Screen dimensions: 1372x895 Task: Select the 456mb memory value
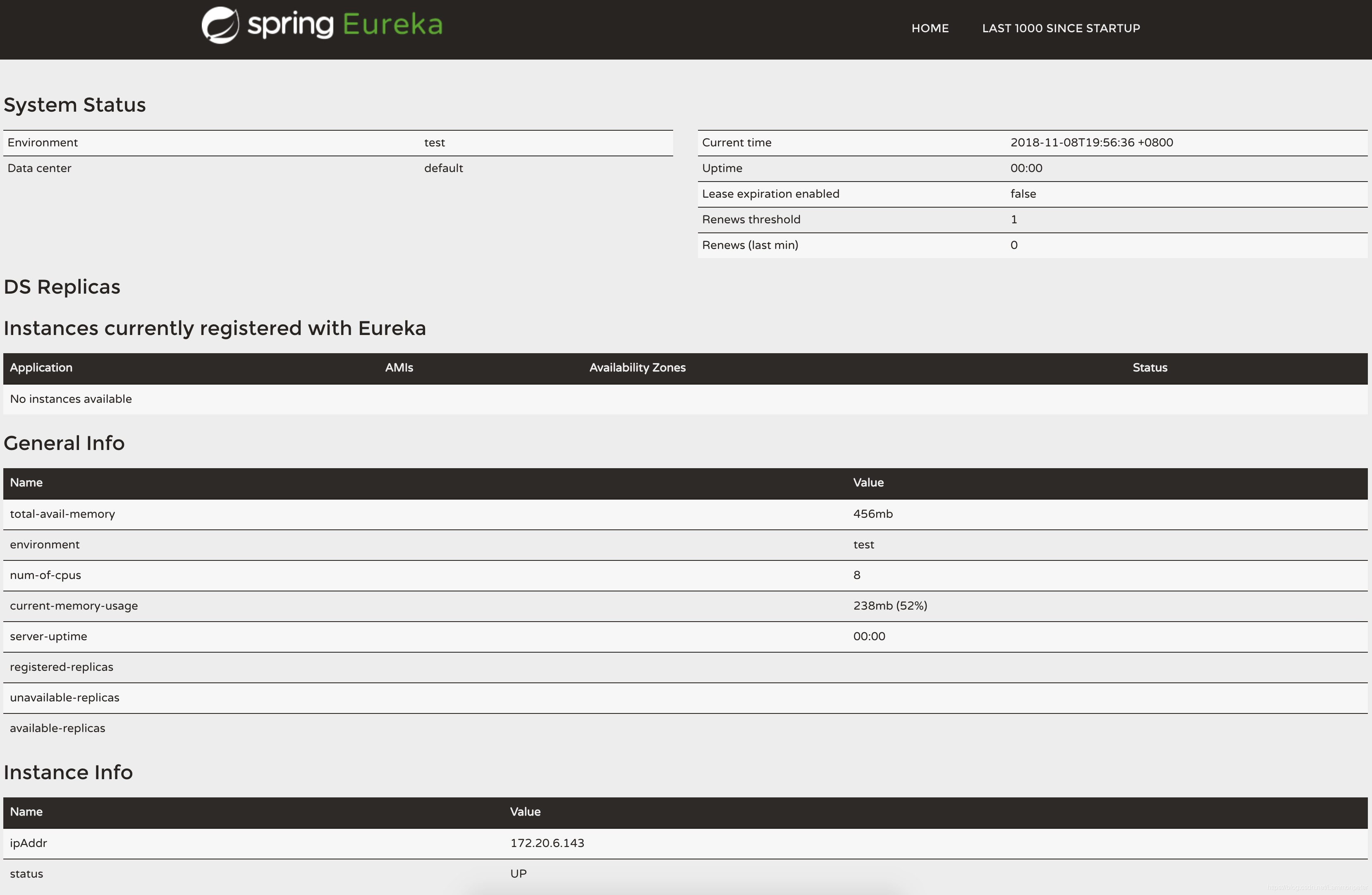(x=873, y=514)
